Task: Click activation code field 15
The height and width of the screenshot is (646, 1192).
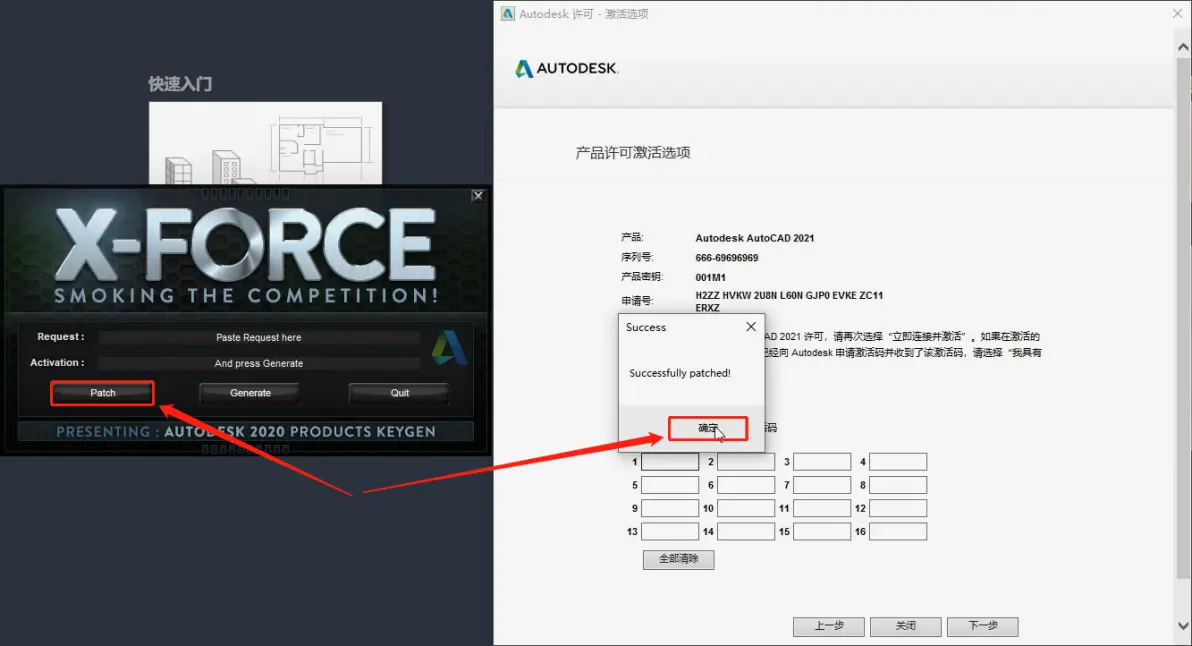Action: pos(822,531)
